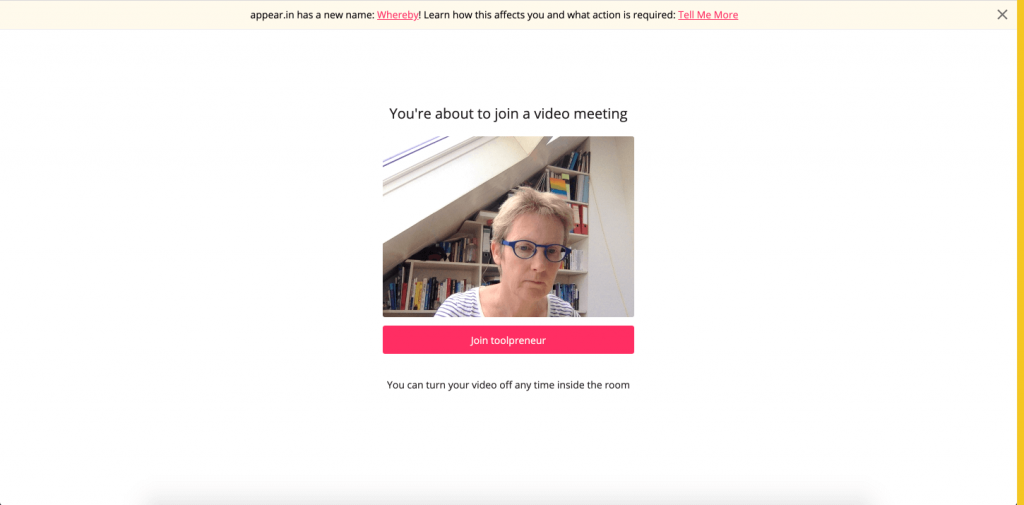The height and width of the screenshot is (505, 1024).
Task: Click the webcam video preview
Action: point(508,227)
